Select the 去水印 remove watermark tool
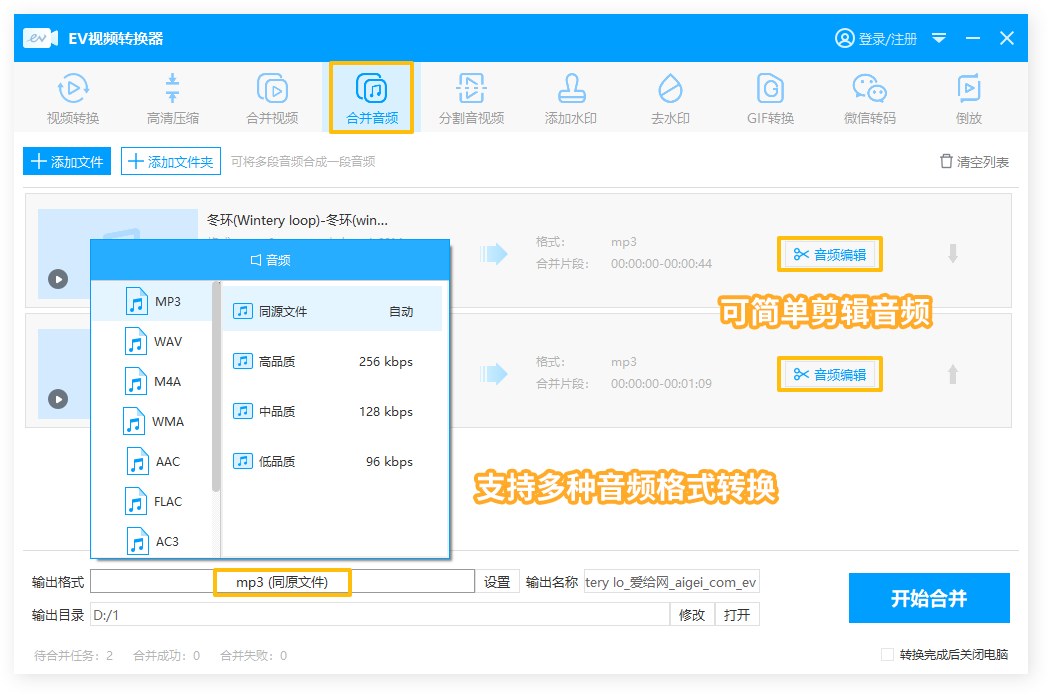 tap(670, 99)
